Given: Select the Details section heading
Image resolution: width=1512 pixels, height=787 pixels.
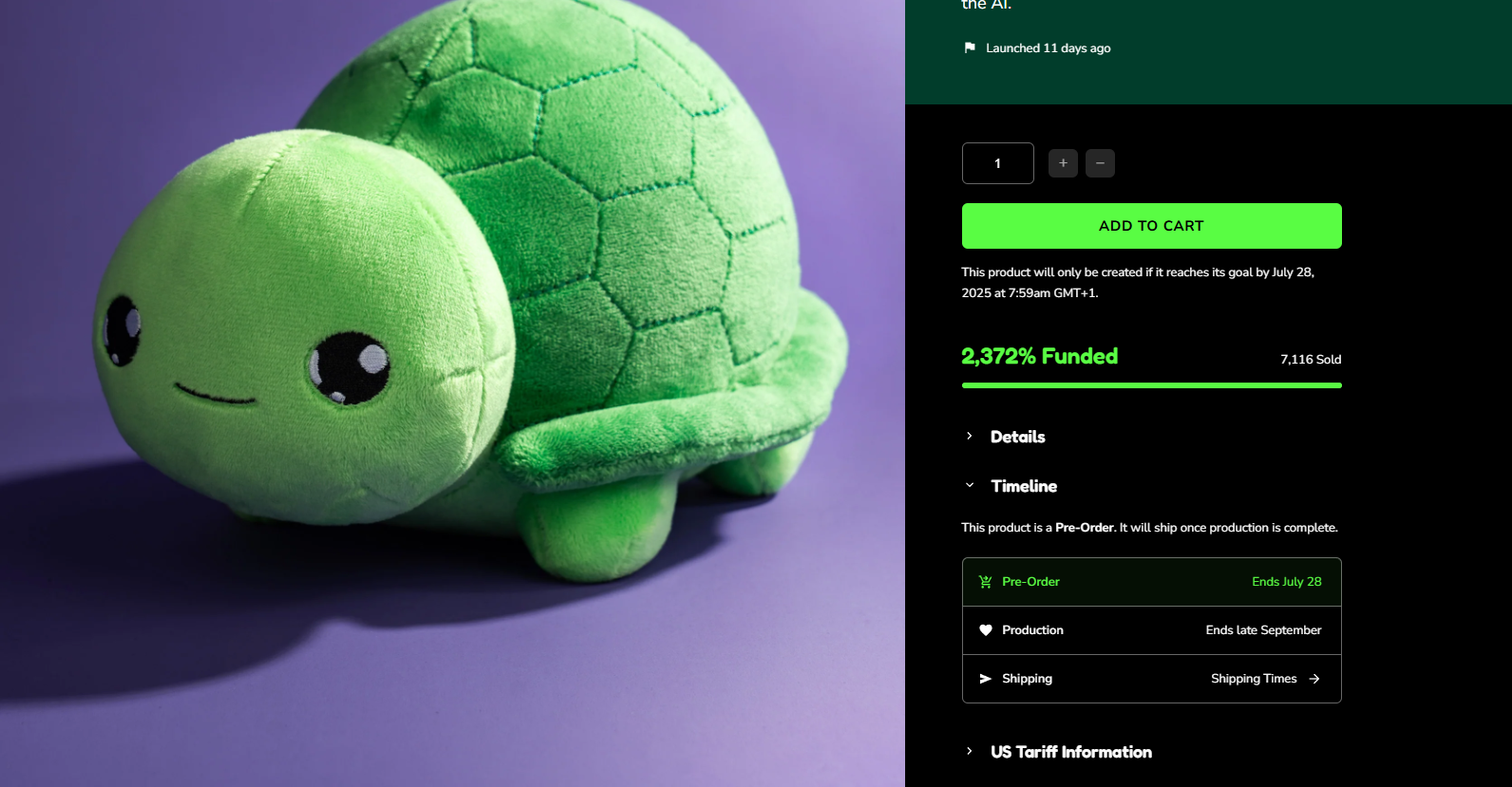Looking at the screenshot, I should click(x=1018, y=437).
